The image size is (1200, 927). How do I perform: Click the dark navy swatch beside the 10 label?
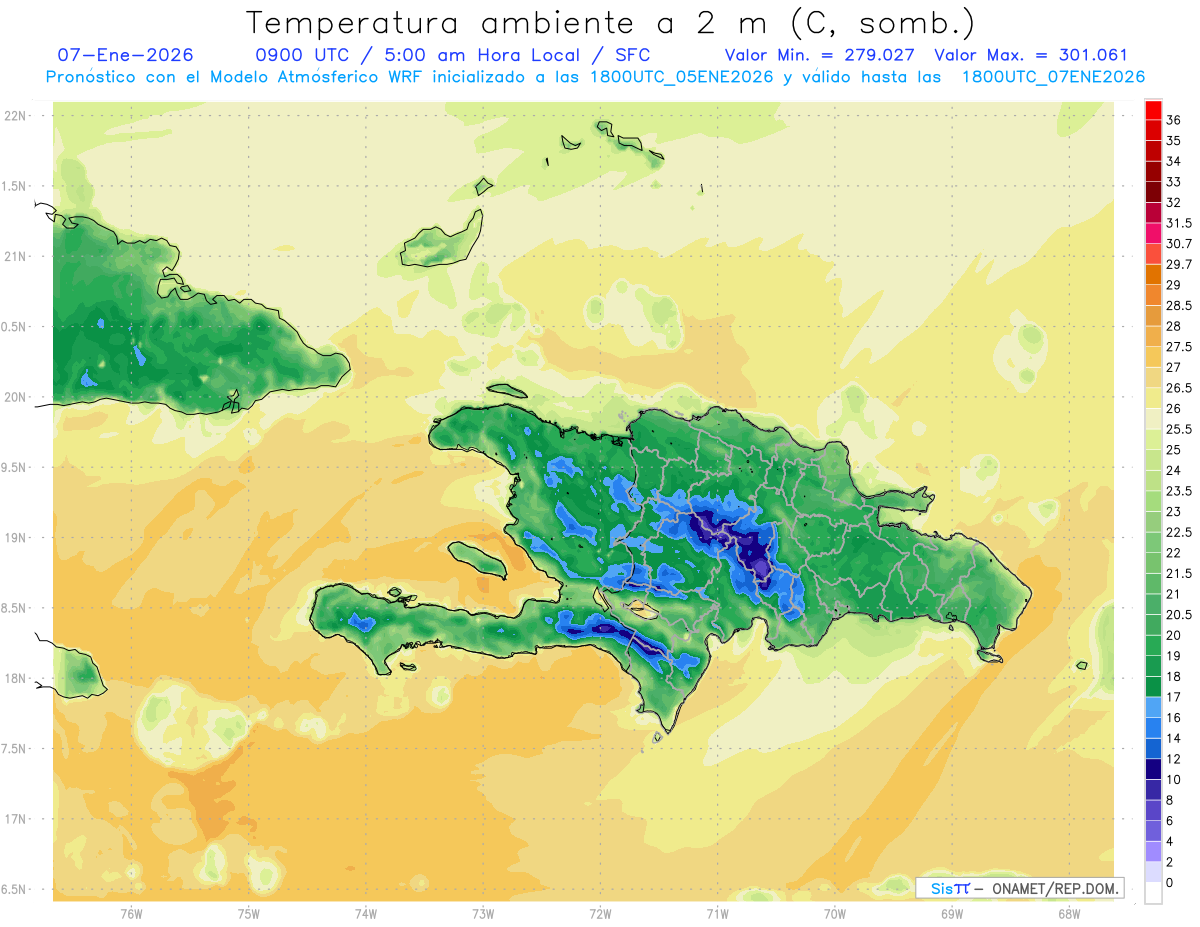click(1153, 770)
